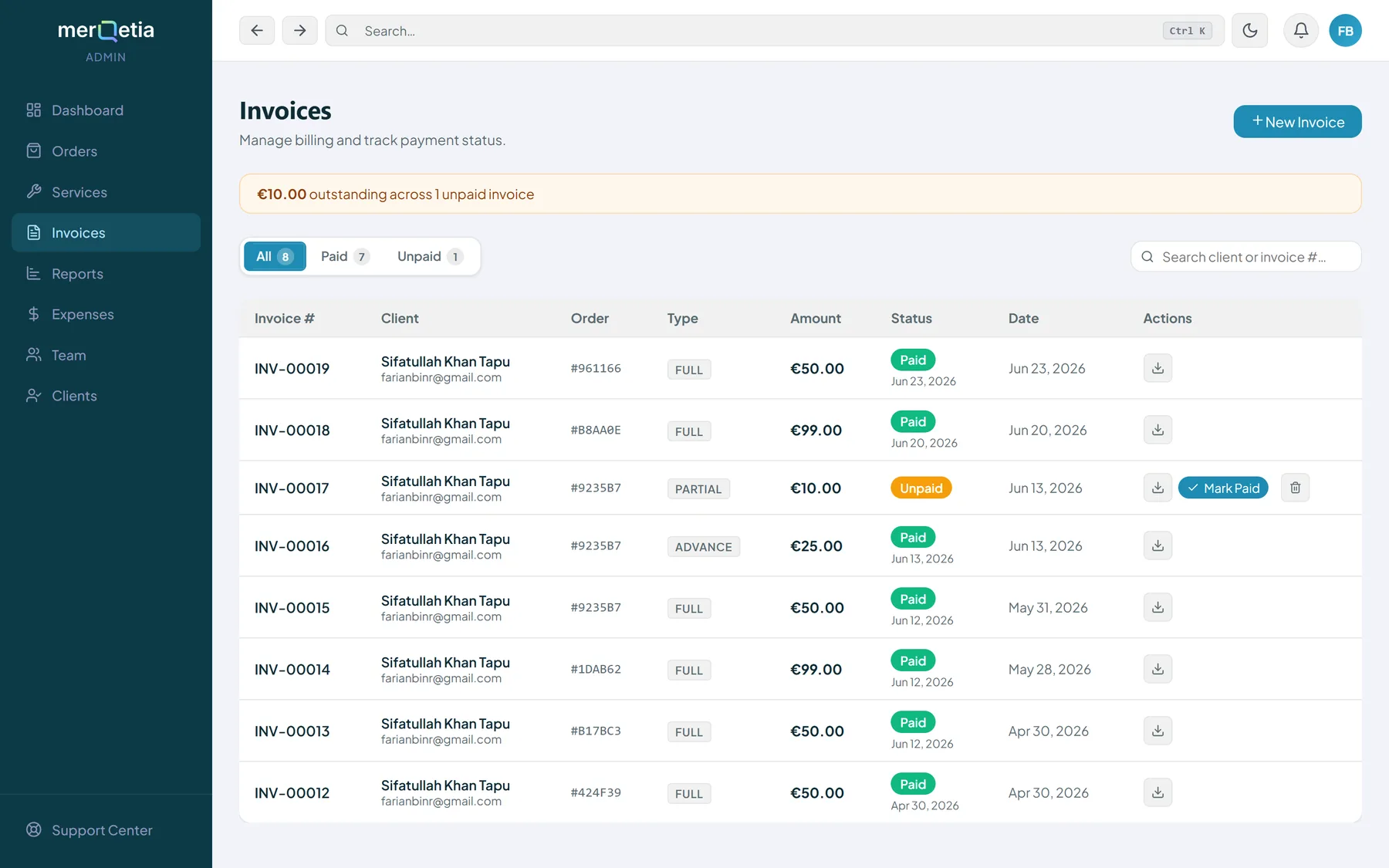Screen dimensions: 1389x868
Task: Open the FB user avatar menu
Action: click(x=1345, y=31)
